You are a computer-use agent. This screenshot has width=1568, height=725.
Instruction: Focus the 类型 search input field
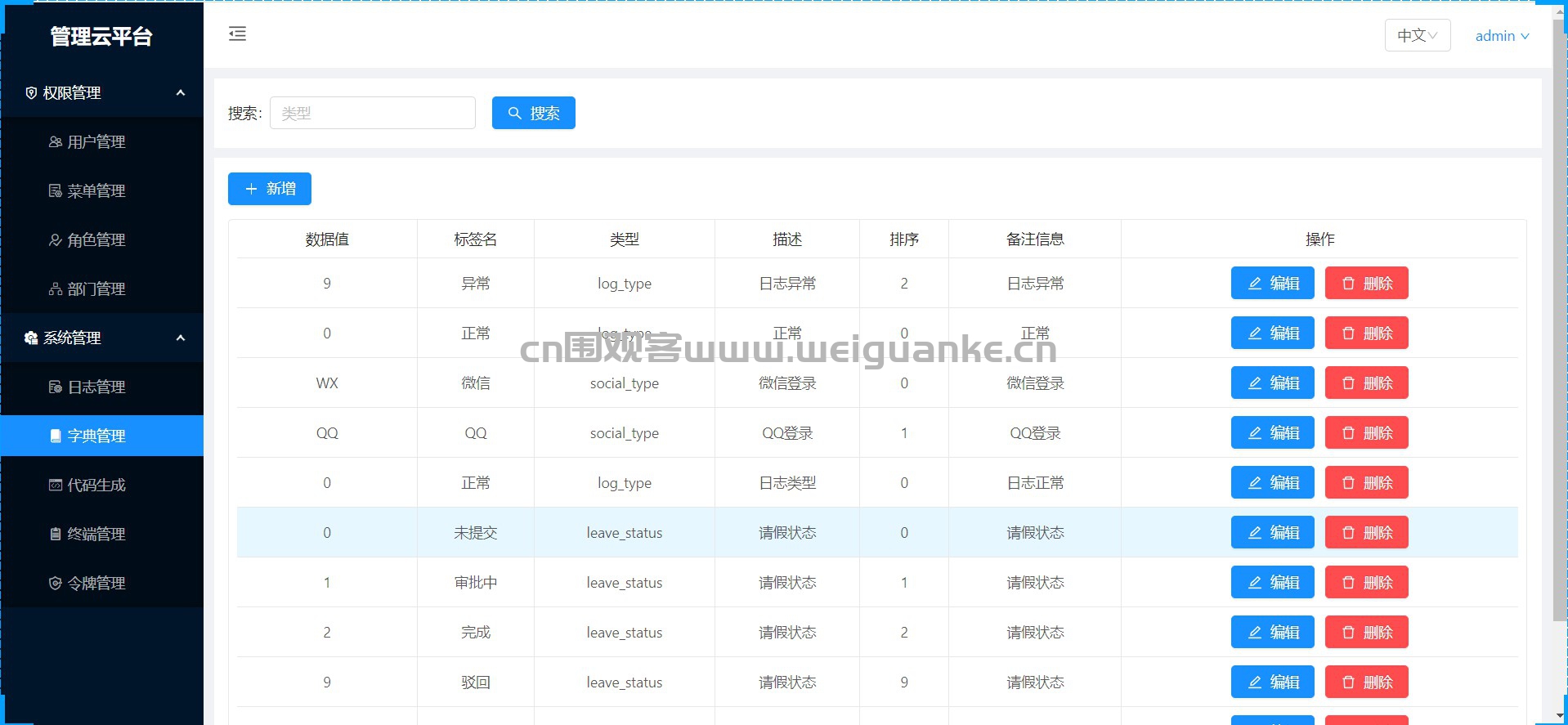(373, 113)
